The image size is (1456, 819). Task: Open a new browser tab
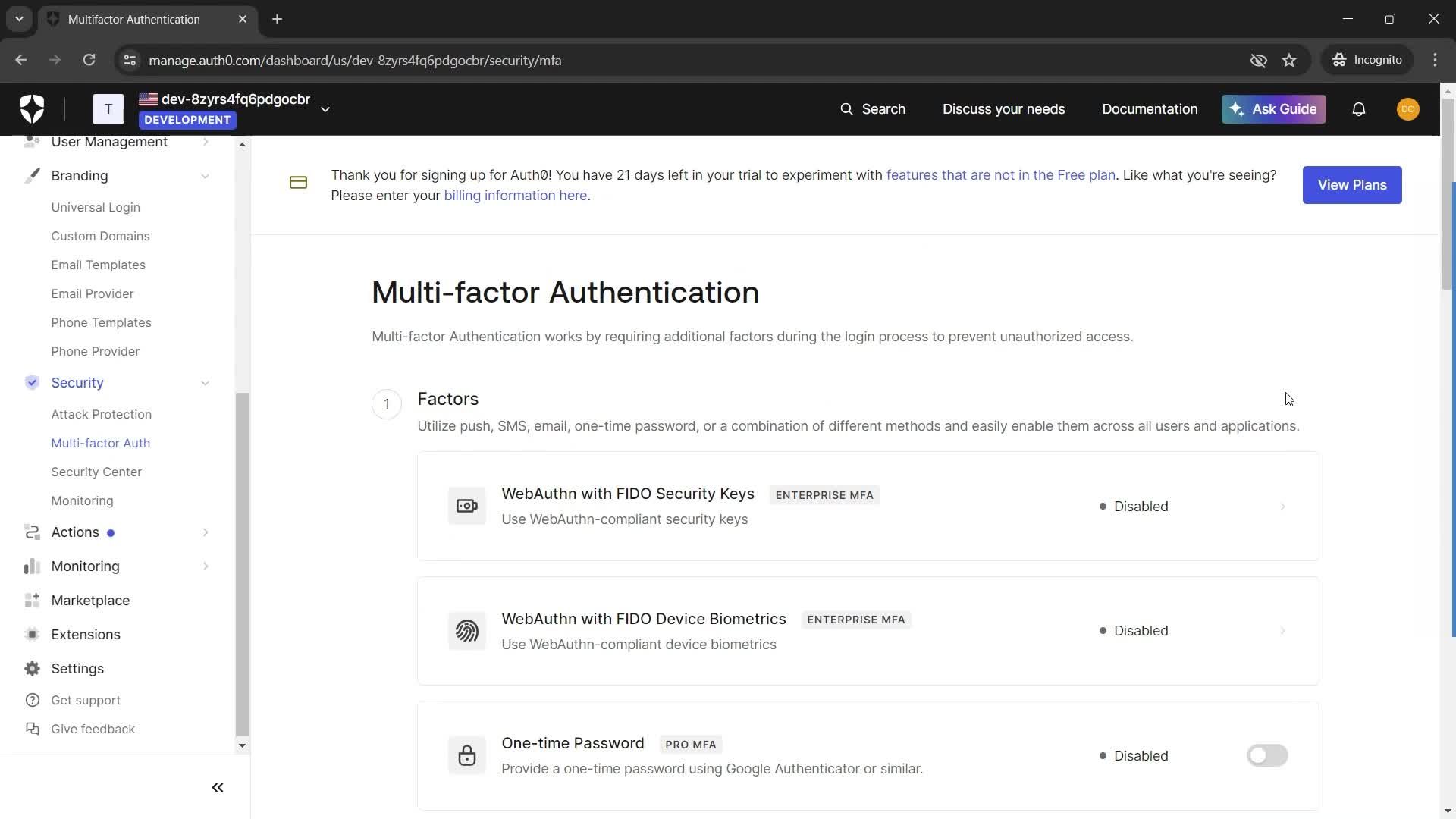pyautogui.click(x=277, y=19)
